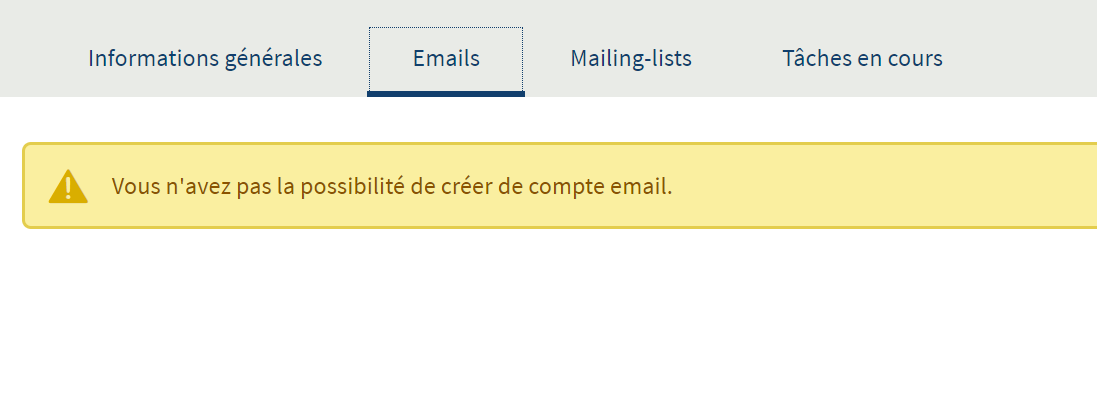Screen dimensions: 1097x416
Task: Display the mailing lists section
Action: pos(631,58)
